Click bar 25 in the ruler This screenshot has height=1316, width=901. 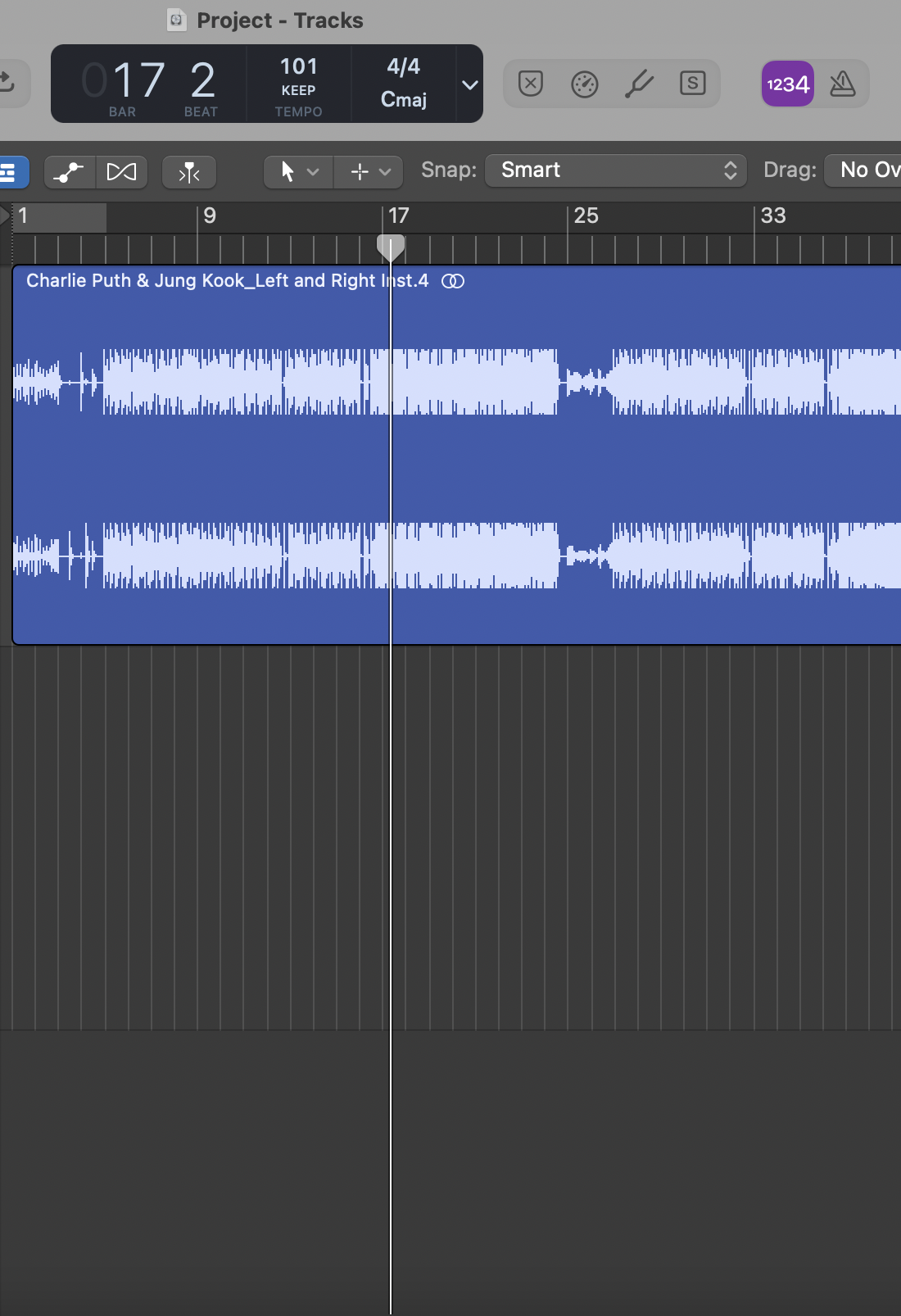[586, 216]
